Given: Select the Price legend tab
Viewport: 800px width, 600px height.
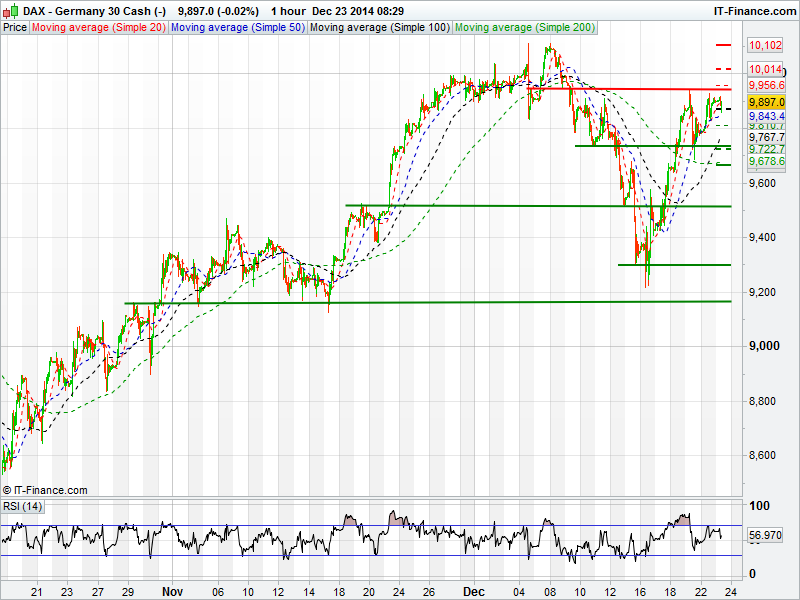Looking at the screenshot, I should [x=15, y=28].
